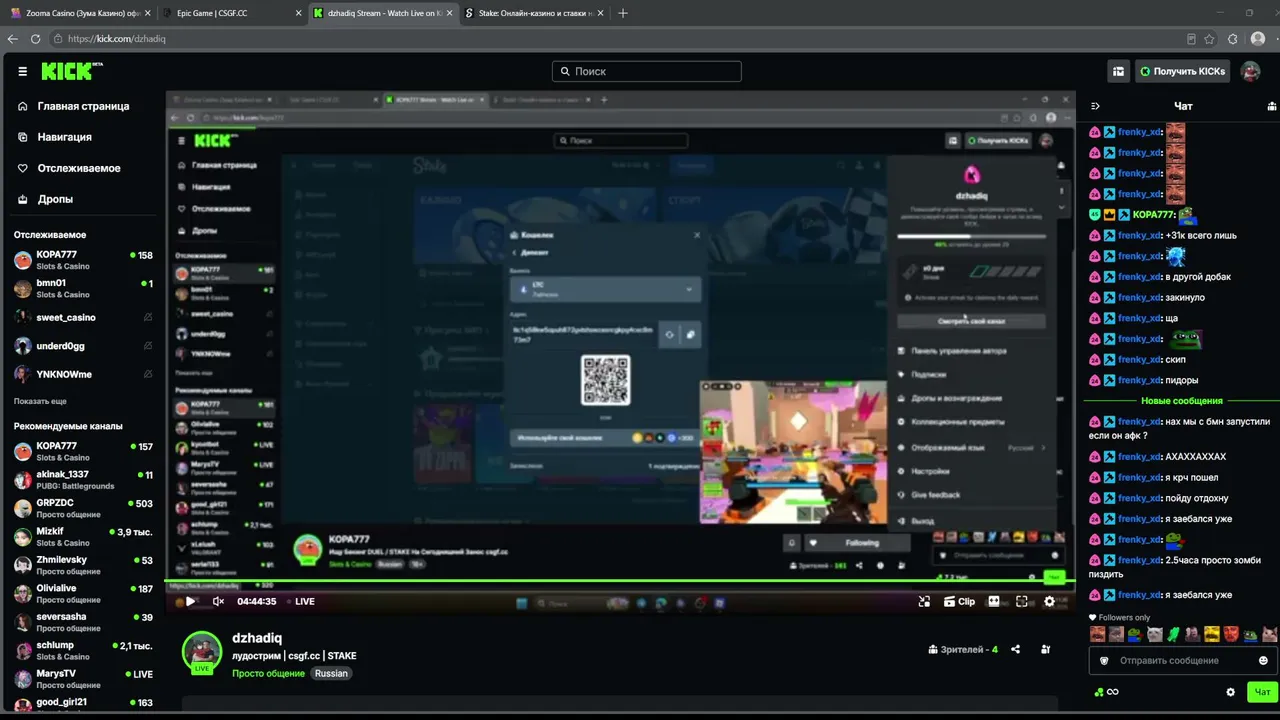Click the first quick emote in chat

pyautogui.click(x=1098, y=634)
